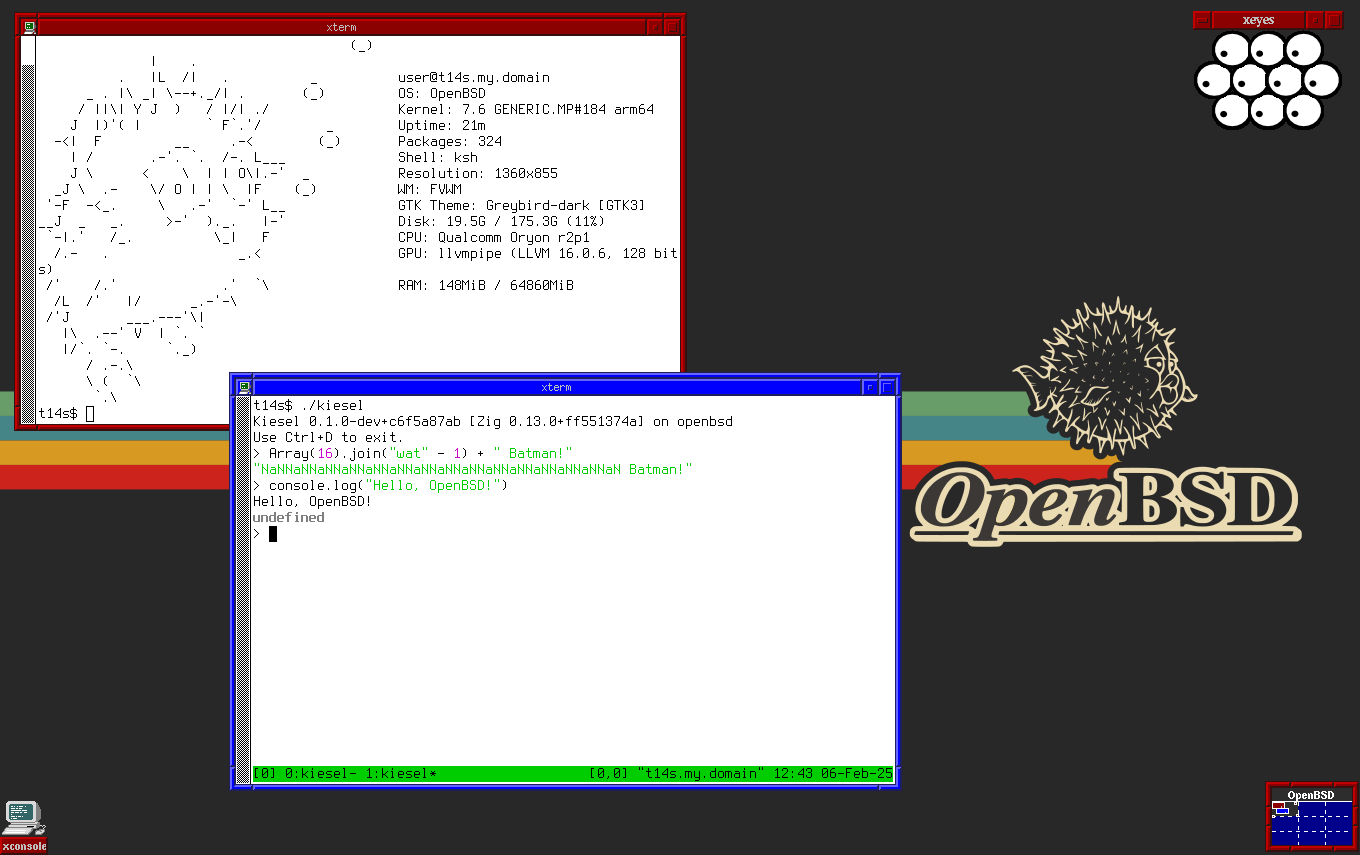Click the "t14s$" prompt in red xterm
1360x855 pixels.
pyautogui.click(x=57, y=413)
